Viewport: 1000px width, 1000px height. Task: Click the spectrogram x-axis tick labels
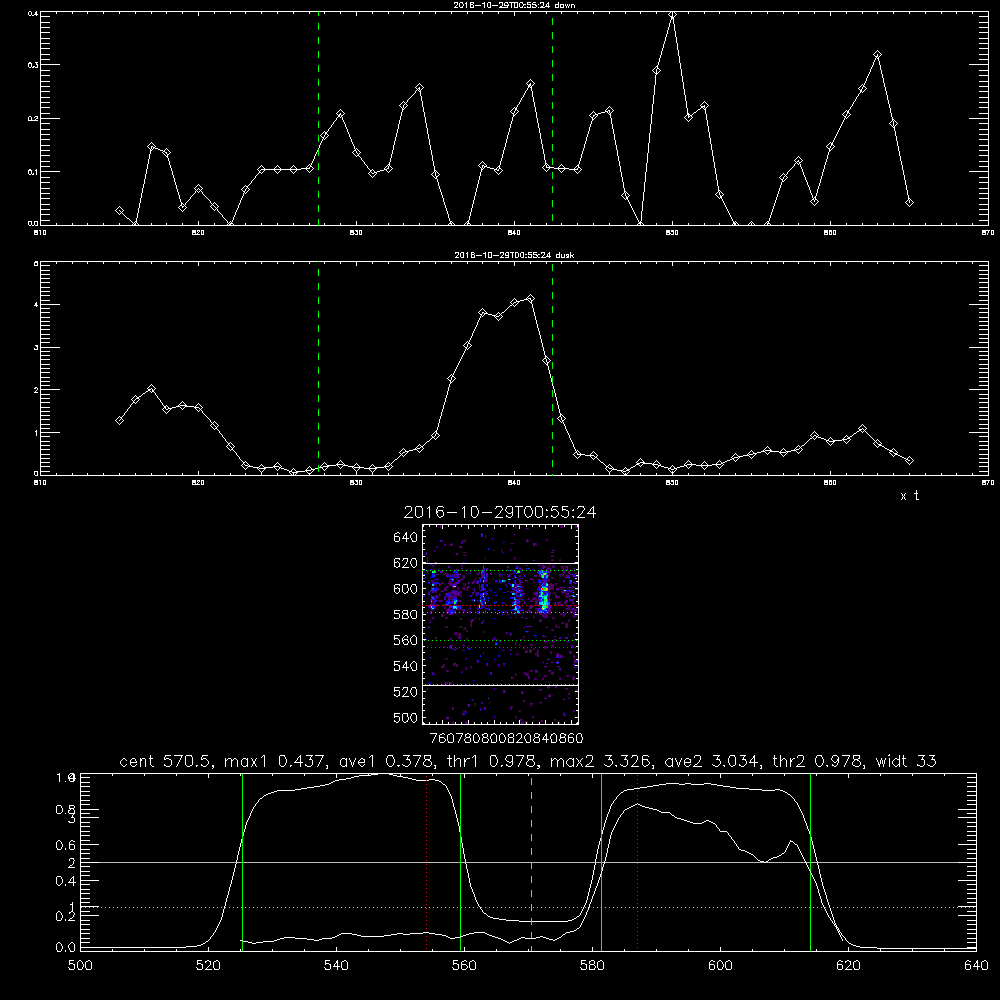point(506,739)
